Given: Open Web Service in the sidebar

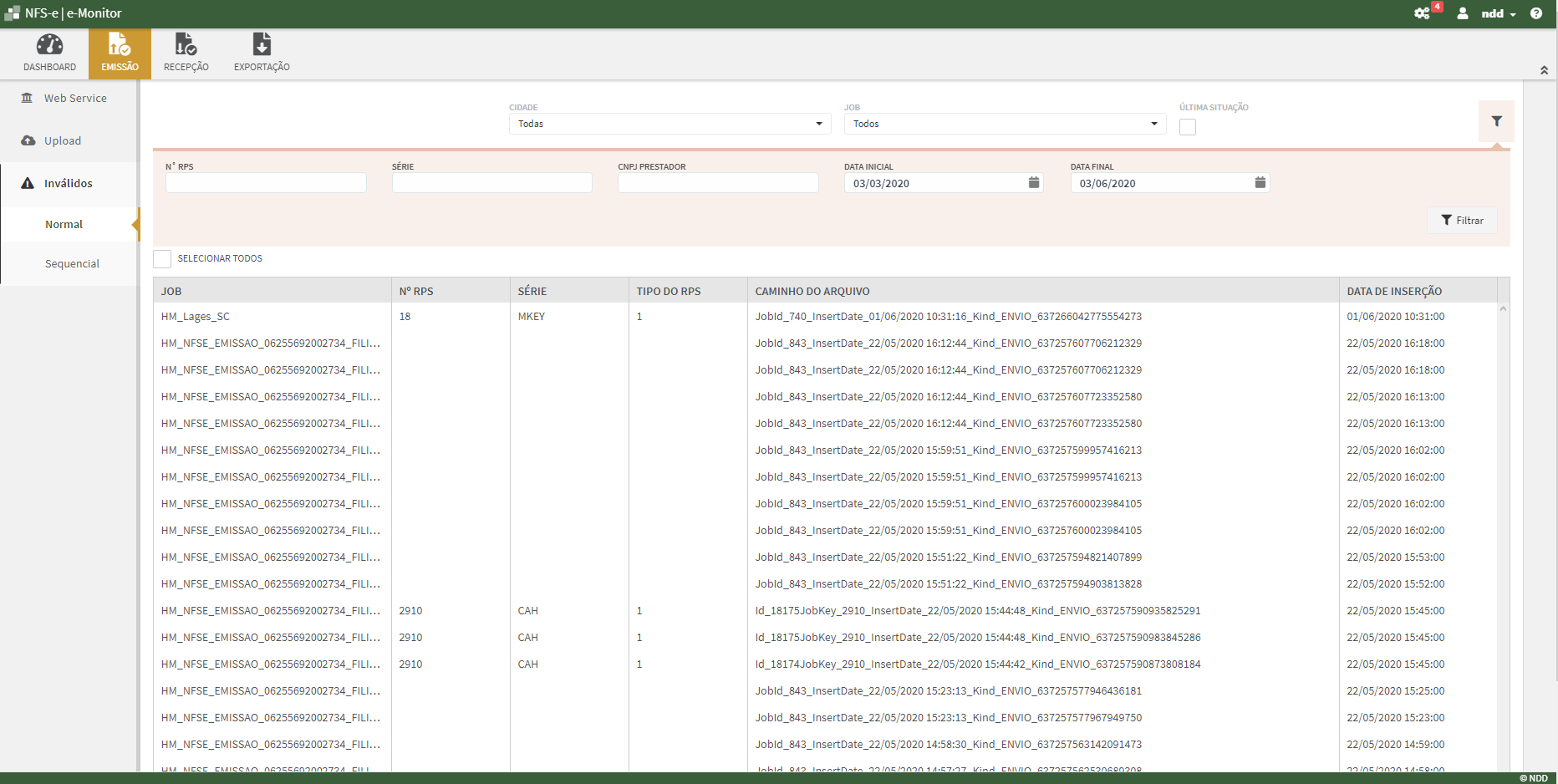Looking at the screenshot, I should point(75,99).
